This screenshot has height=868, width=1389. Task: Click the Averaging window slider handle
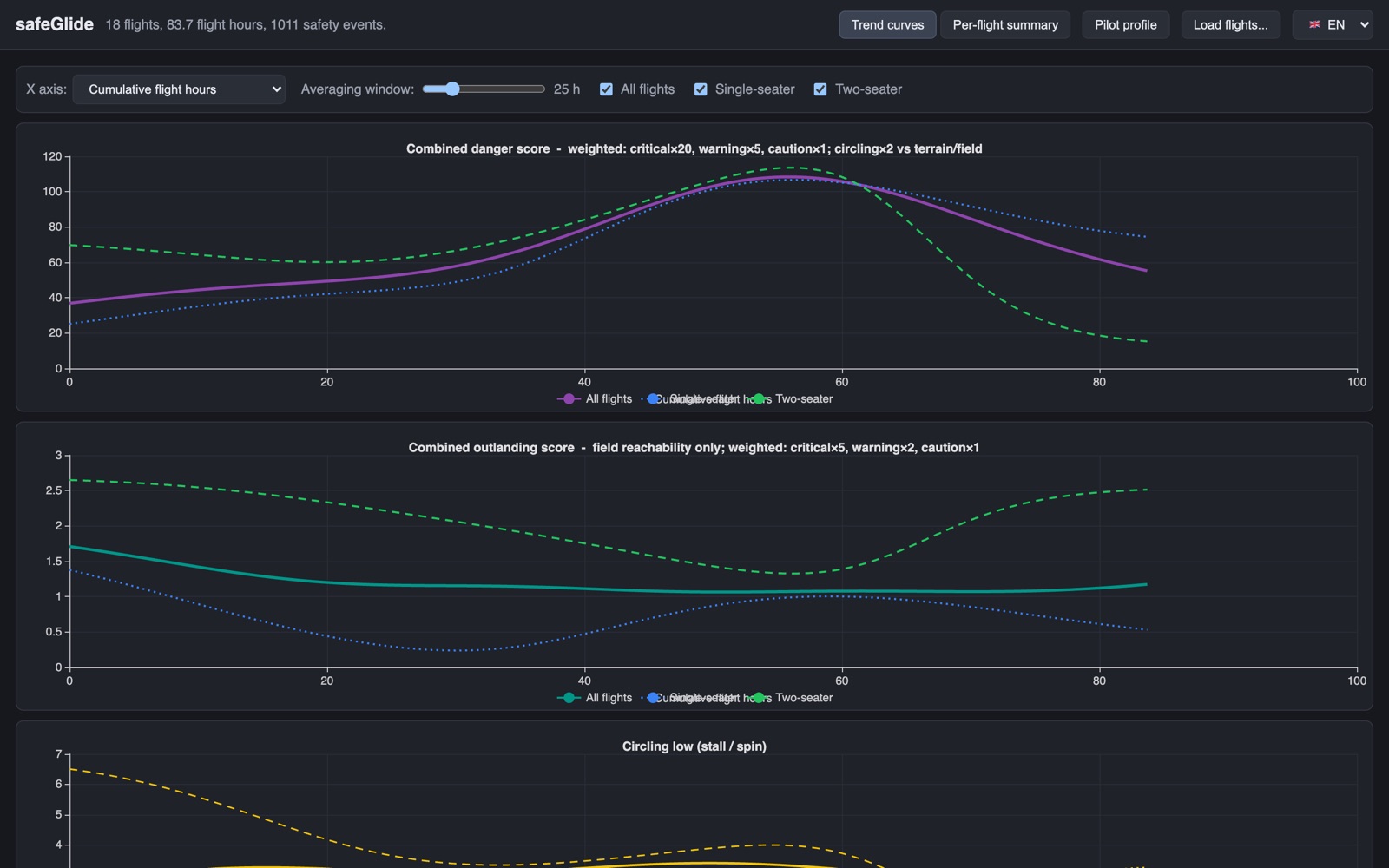[x=452, y=89]
